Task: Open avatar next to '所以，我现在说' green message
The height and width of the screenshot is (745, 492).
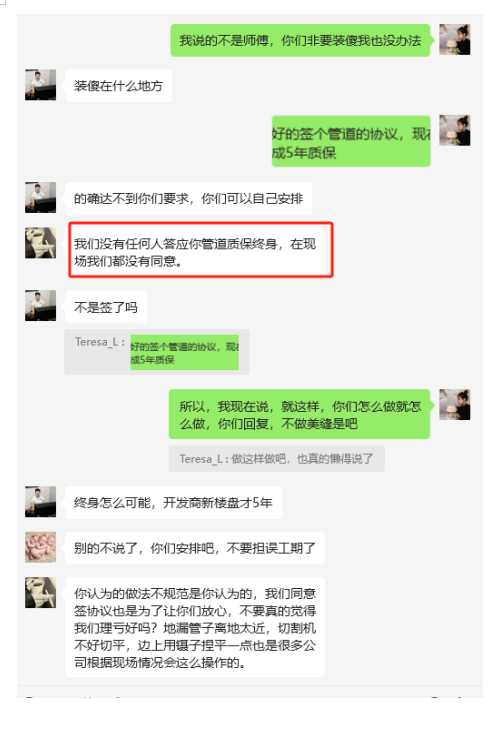Action: point(454,404)
